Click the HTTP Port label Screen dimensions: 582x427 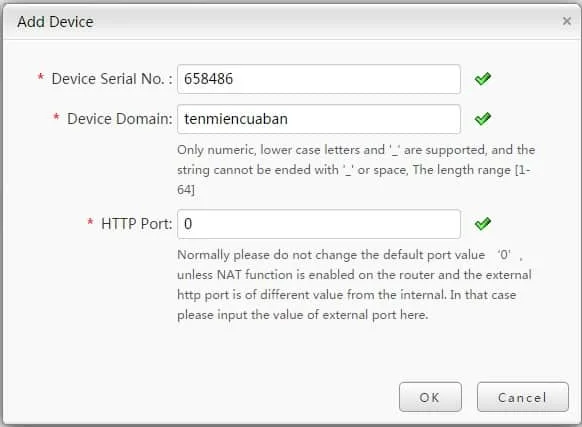pos(137,224)
